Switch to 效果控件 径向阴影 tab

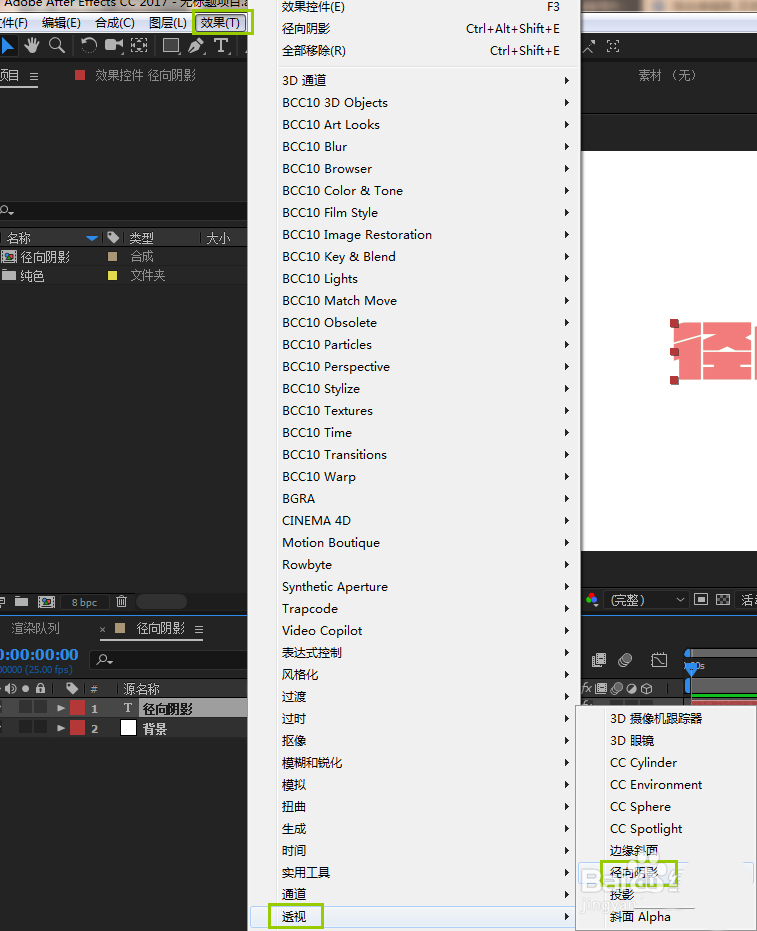click(x=145, y=75)
